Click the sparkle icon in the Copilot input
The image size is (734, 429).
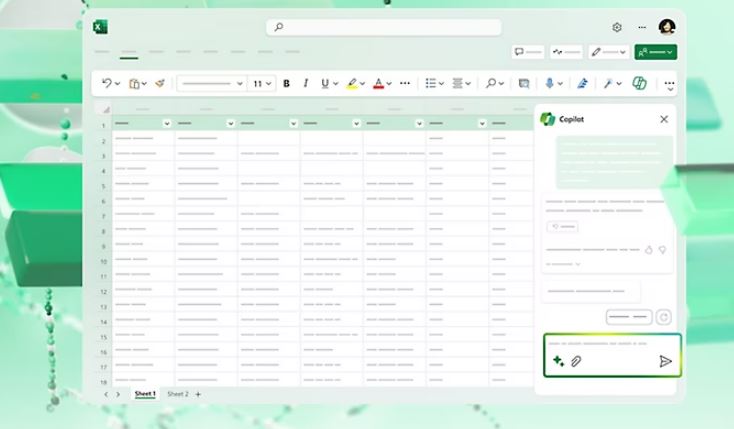[558, 361]
